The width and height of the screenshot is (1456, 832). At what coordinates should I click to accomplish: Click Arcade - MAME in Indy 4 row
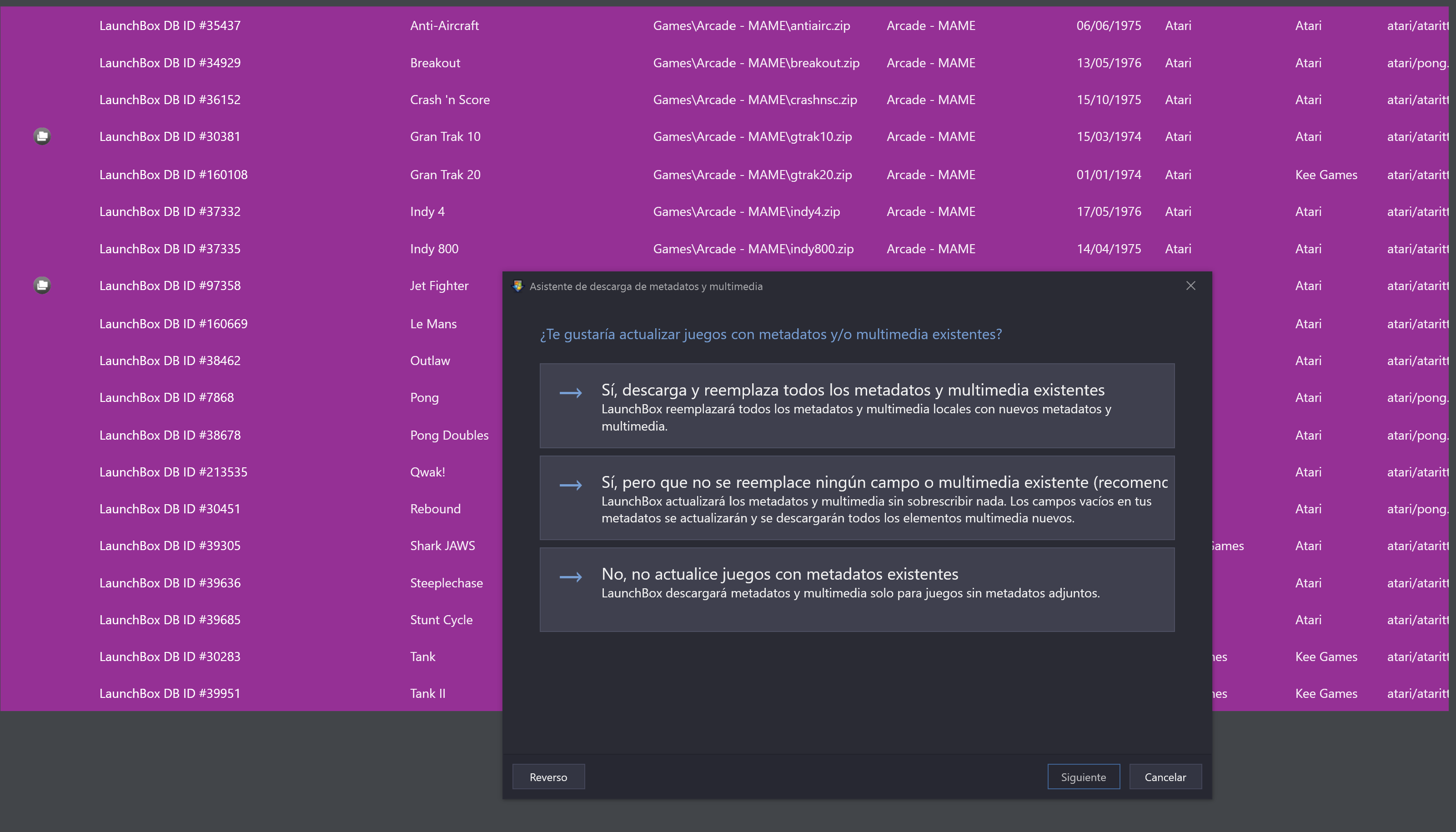click(x=931, y=211)
